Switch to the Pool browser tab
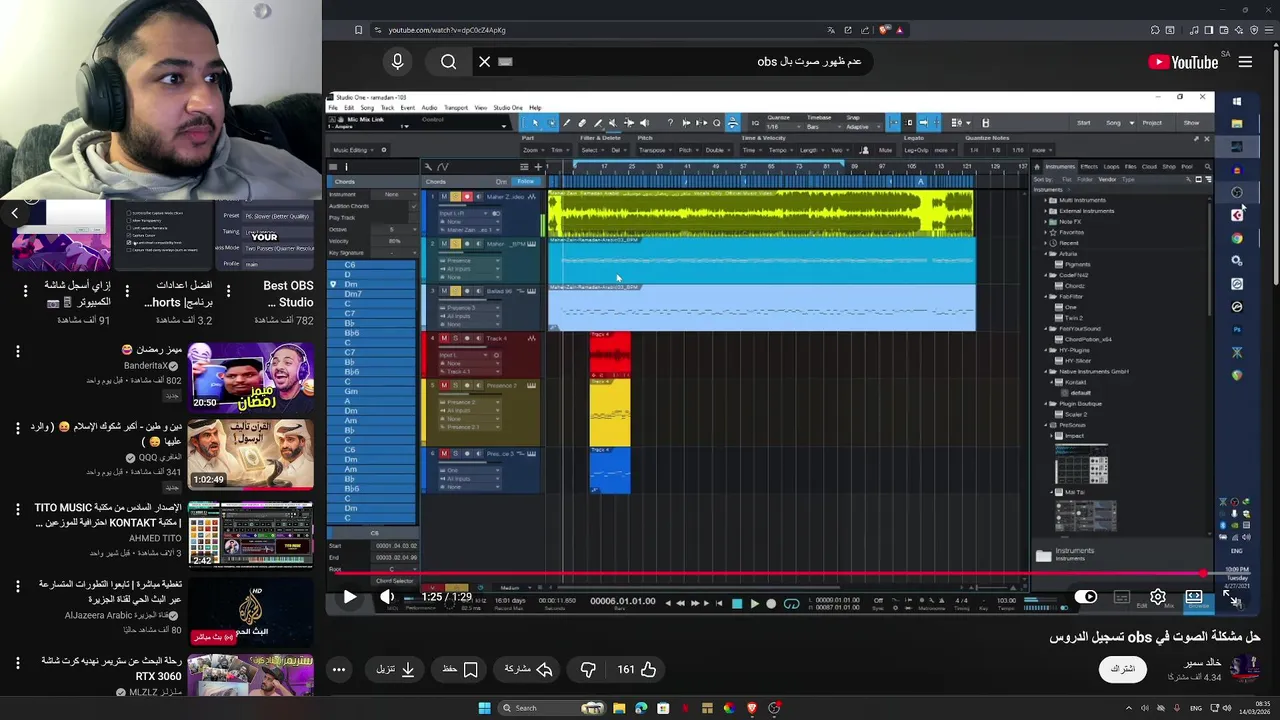The width and height of the screenshot is (1280, 720). (1187, 167)
